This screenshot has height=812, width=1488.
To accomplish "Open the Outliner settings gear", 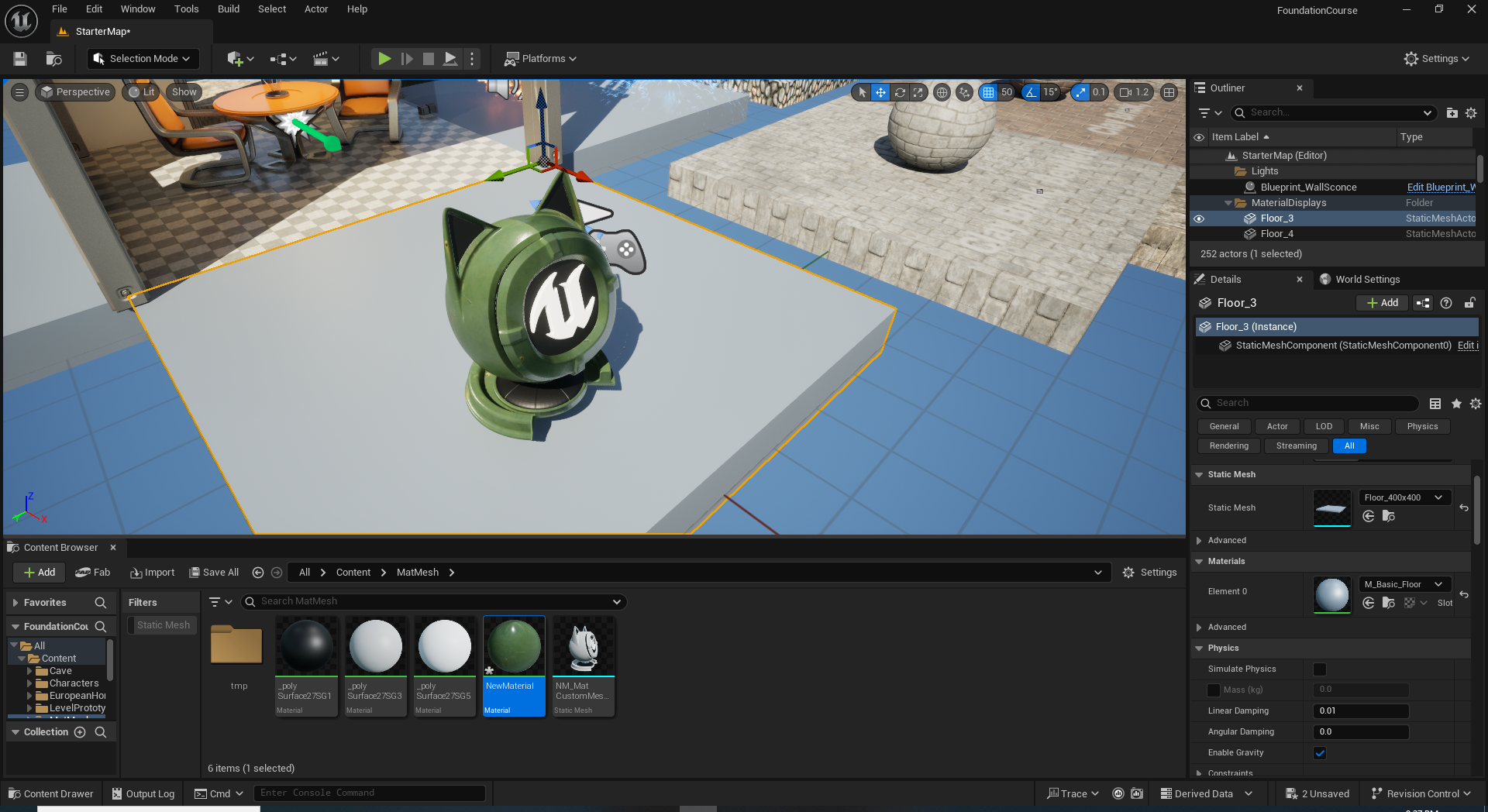I will [x=1471, y=113].
